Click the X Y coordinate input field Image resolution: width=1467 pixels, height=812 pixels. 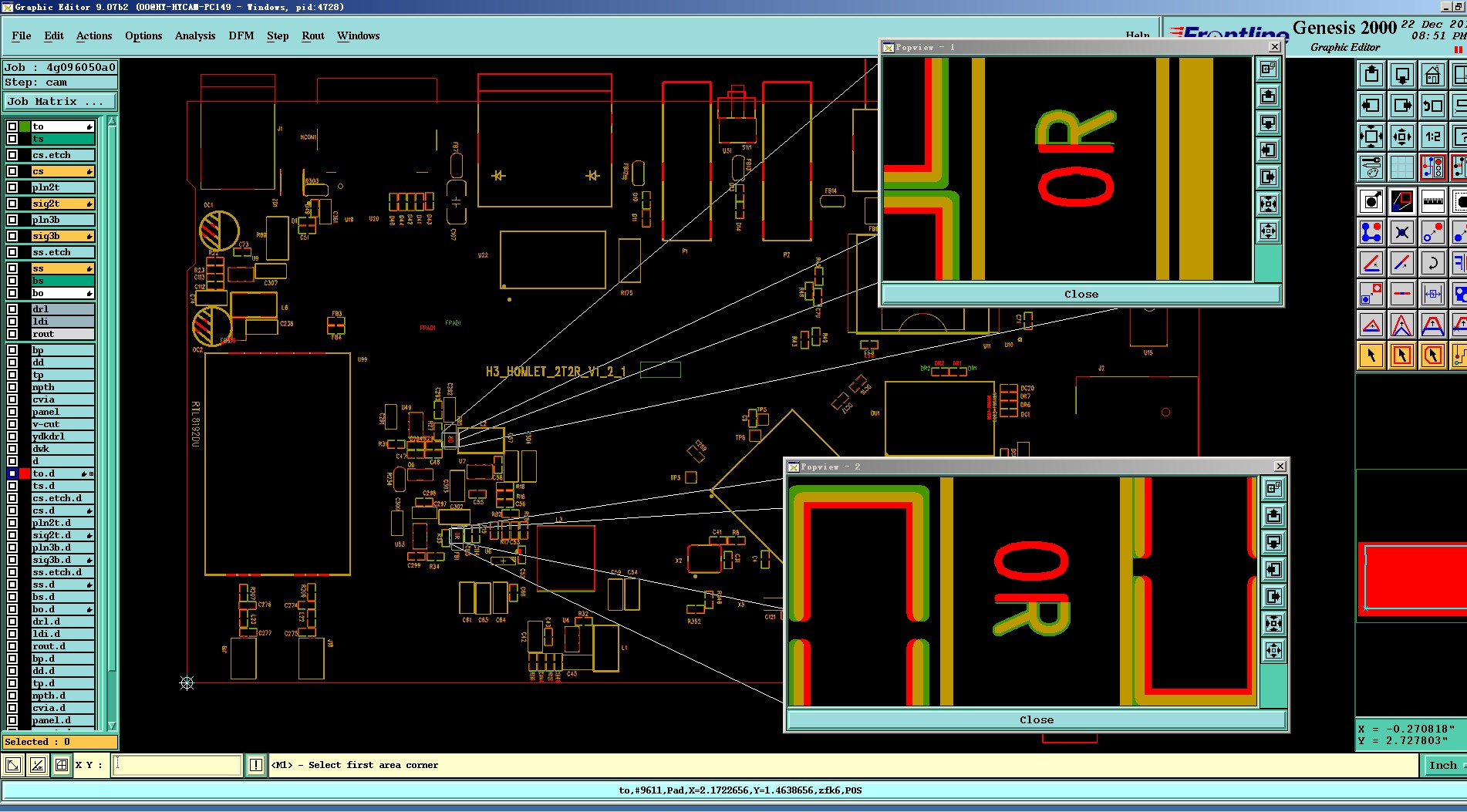coord(177,765)
